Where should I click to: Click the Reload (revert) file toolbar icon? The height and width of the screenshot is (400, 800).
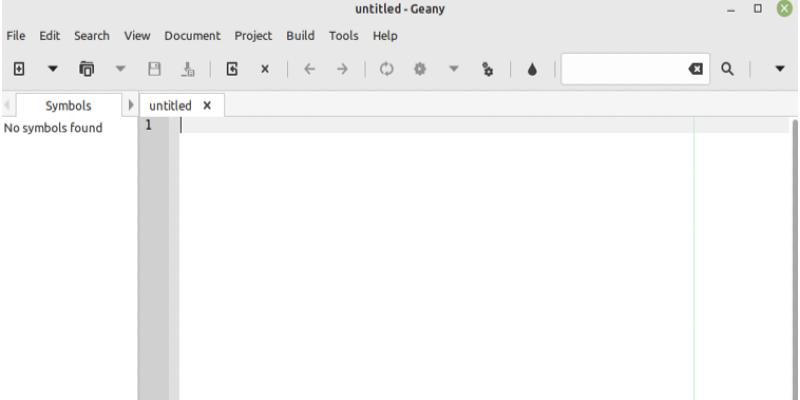[x=232, y=69]
